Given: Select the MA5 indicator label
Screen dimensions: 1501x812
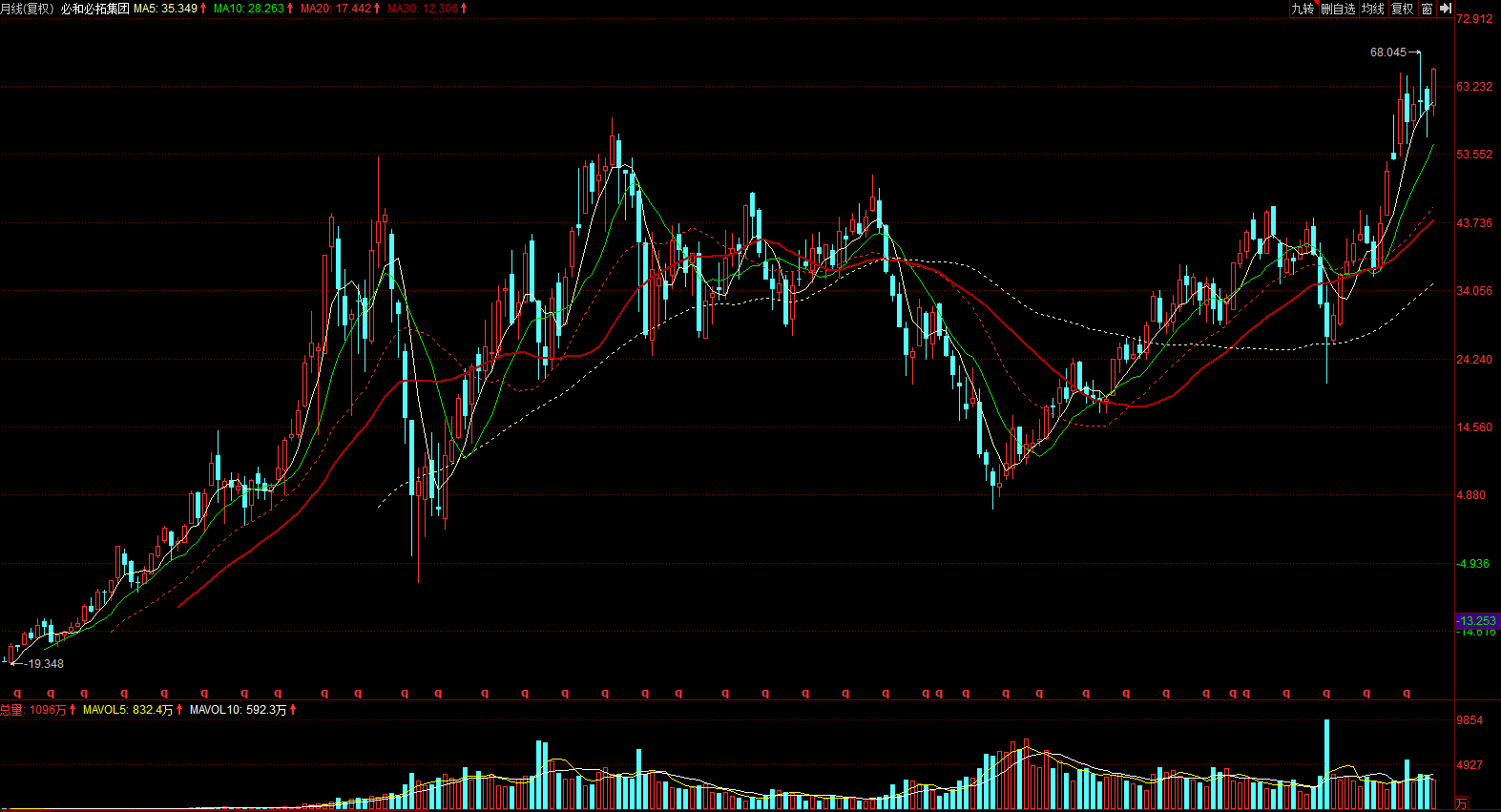Looking at the screenshot, I should click(x=170, y=9).
